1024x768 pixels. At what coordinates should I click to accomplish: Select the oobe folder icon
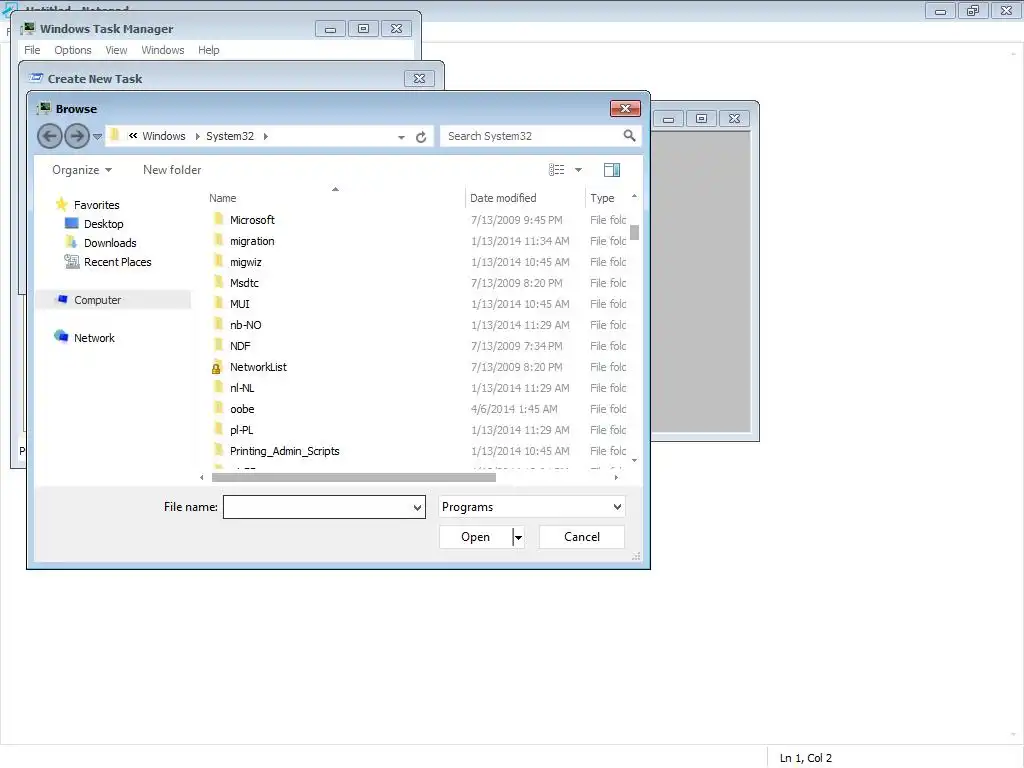coord(218,409)
